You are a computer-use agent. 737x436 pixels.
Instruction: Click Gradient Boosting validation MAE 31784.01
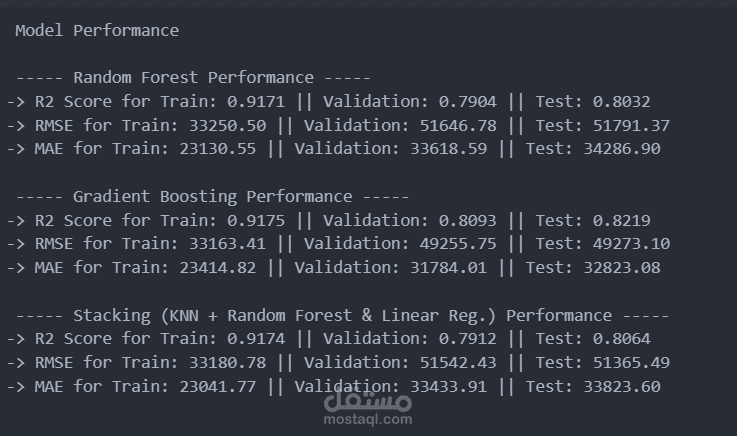point(448,268)
